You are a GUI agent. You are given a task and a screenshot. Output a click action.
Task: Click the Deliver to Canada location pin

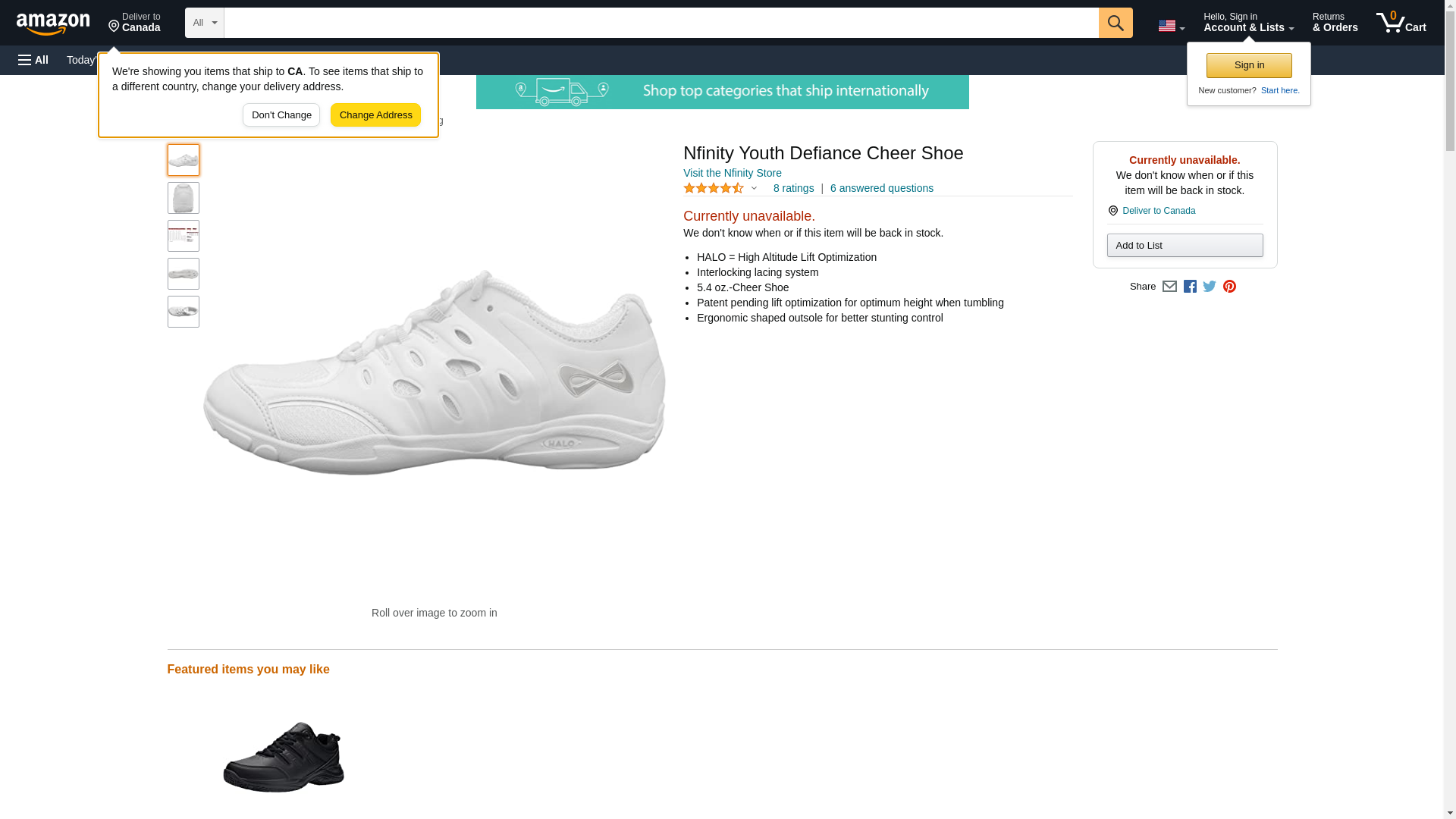pos(134,23)
